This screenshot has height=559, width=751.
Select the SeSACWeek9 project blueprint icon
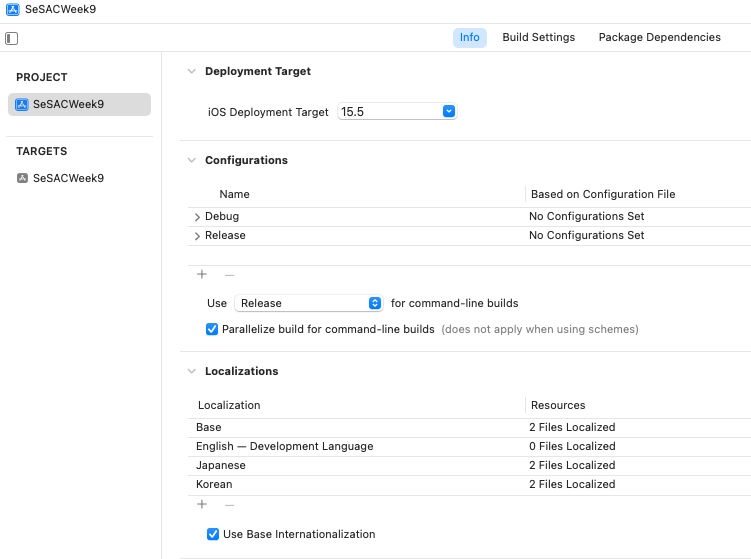point(22,104)
